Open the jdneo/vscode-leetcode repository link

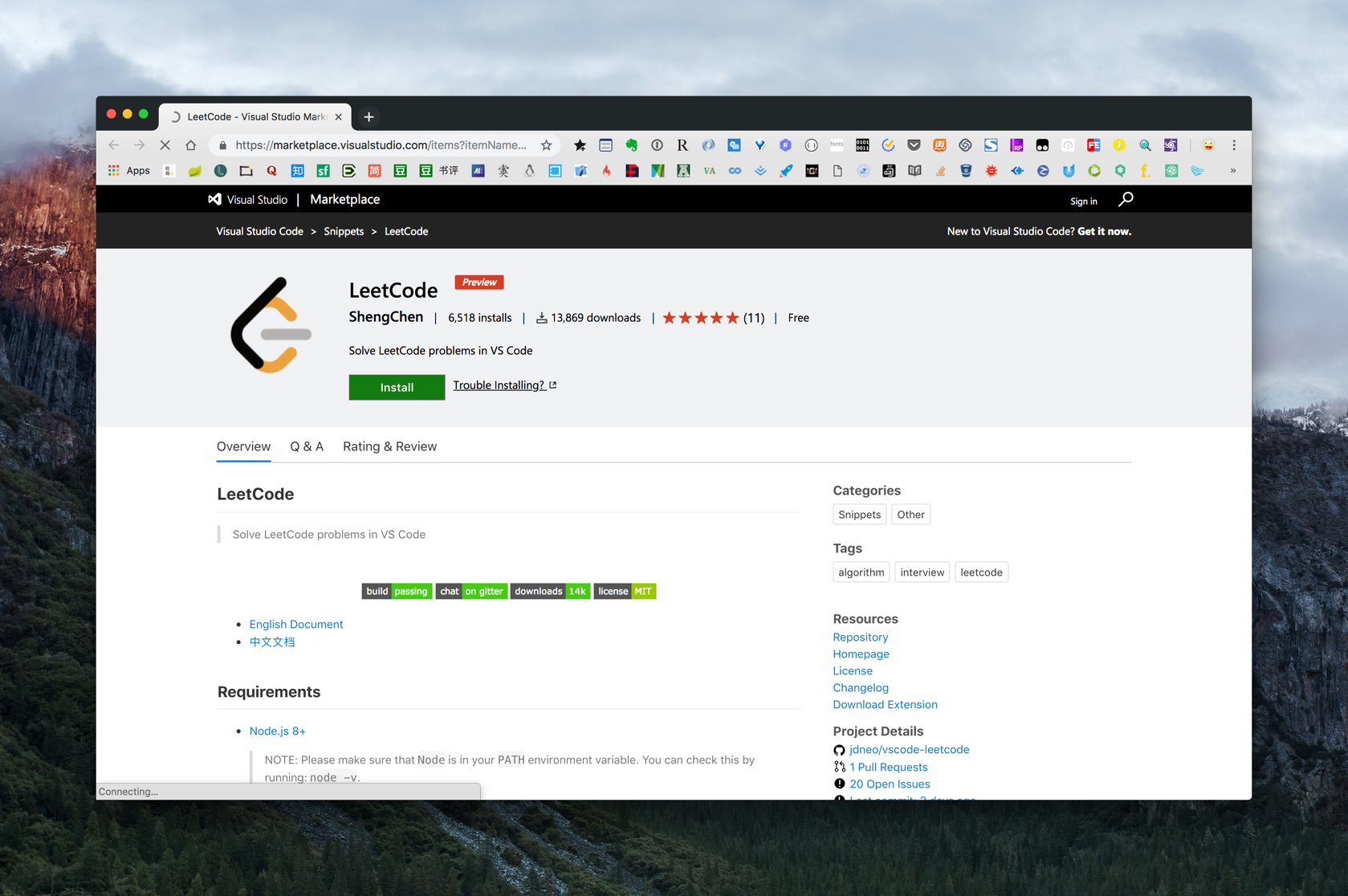[909, 749]
